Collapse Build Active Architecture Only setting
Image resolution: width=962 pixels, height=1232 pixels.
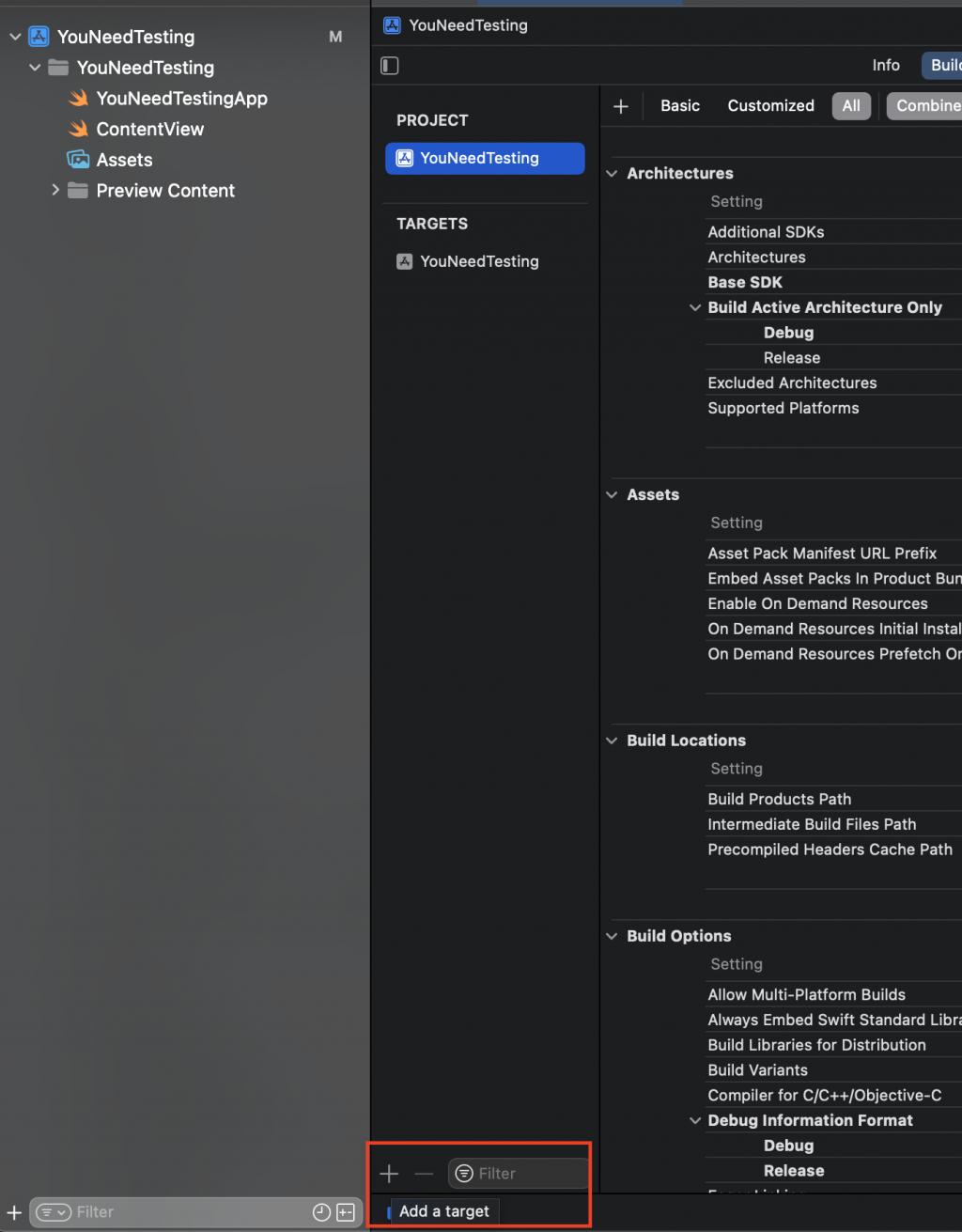[x=695, y=308]
